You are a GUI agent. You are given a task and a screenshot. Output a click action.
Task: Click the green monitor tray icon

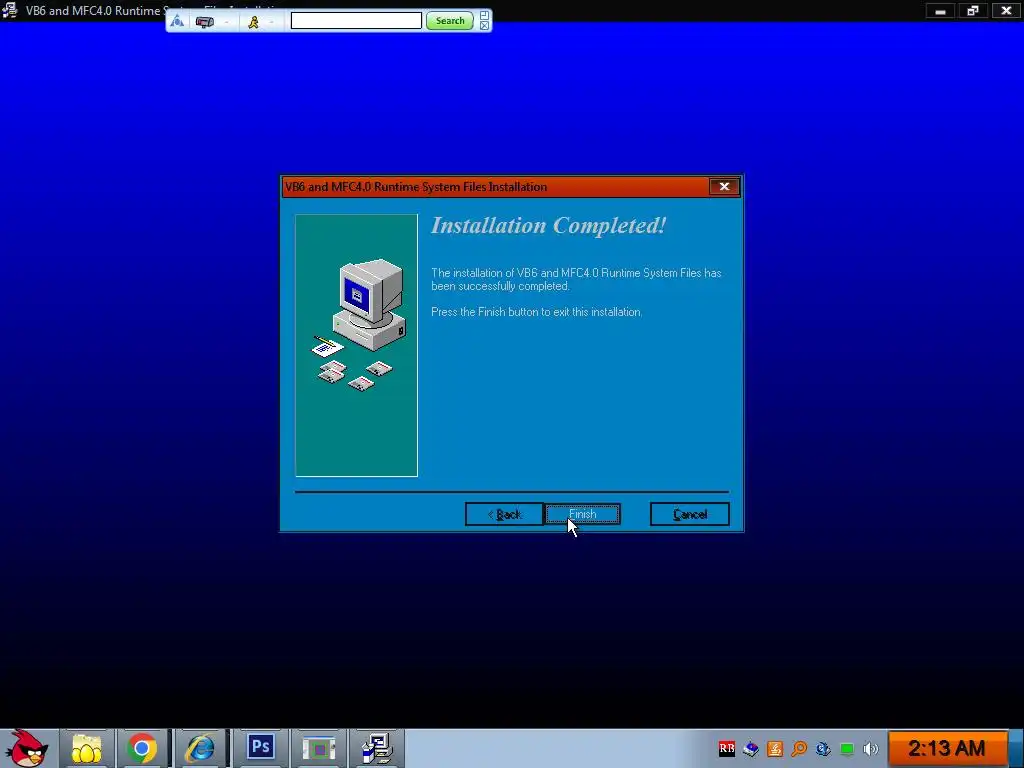click(x=847, y=748)
